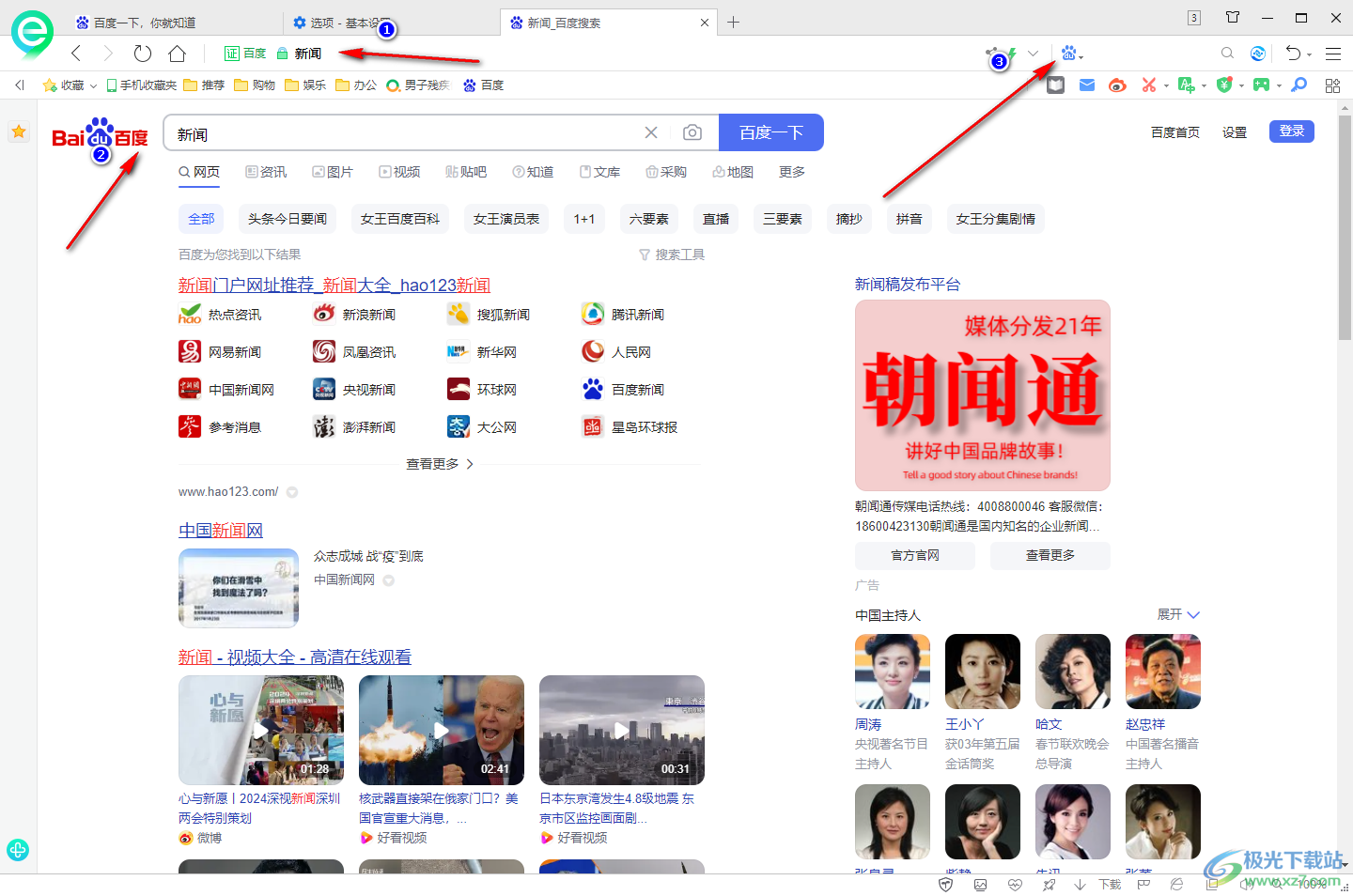Go back with the browser back arrow
The height and width of the screenshot is (896, 1353).
pyautogui.click(x=77, y=54)
